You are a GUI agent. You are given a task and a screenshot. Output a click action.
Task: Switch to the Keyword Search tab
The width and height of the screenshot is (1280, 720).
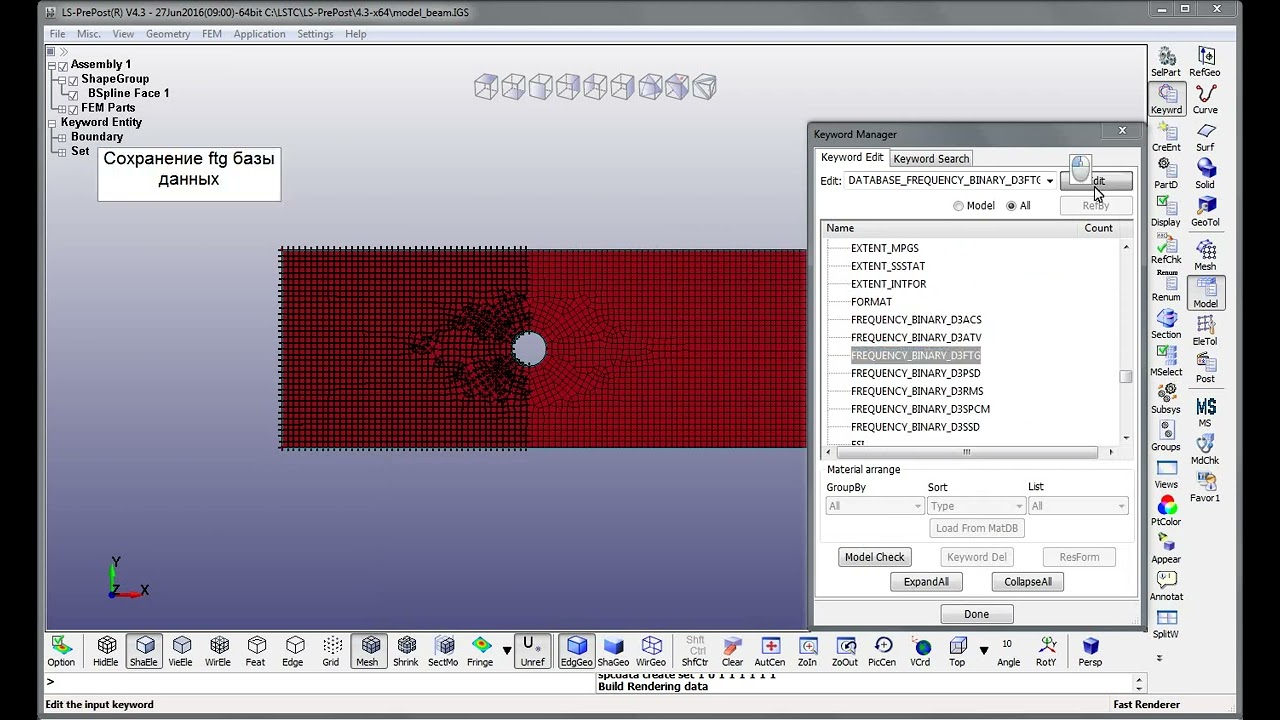click(x=931, y=158)
